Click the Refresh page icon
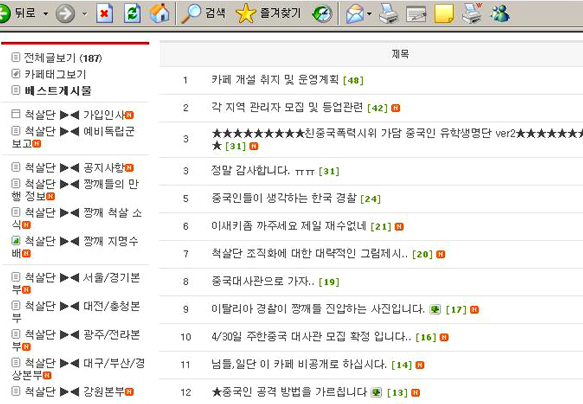583x404 pixels. (132, 13)
